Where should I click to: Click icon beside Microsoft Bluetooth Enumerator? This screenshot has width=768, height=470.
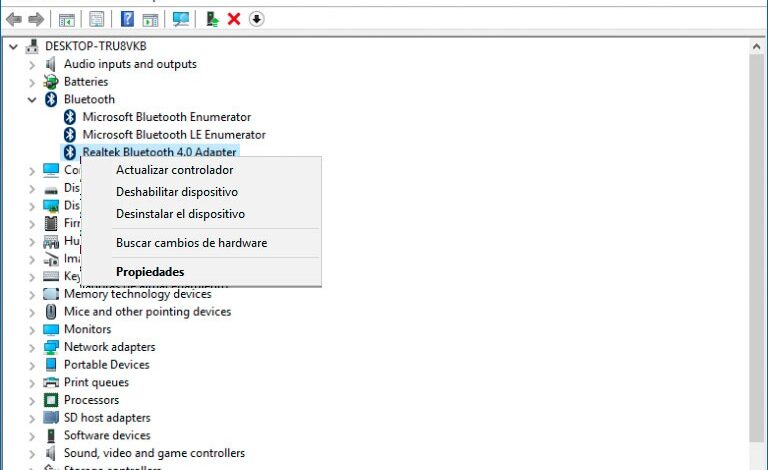pyautogui.click(x=70, y=117)
